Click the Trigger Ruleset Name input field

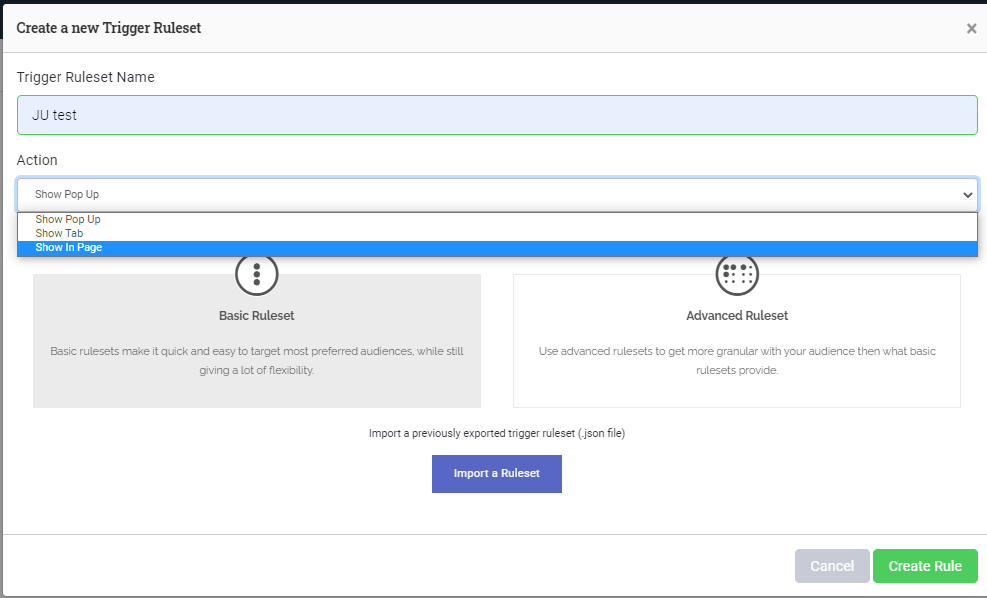pos(497,114)
